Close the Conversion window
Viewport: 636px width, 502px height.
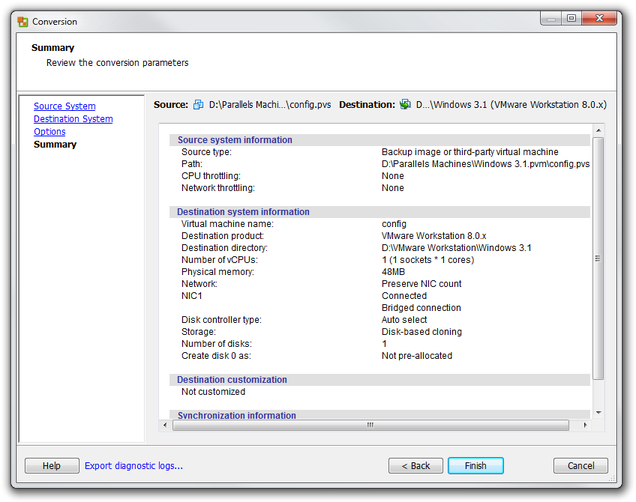[x=599, y=18]
